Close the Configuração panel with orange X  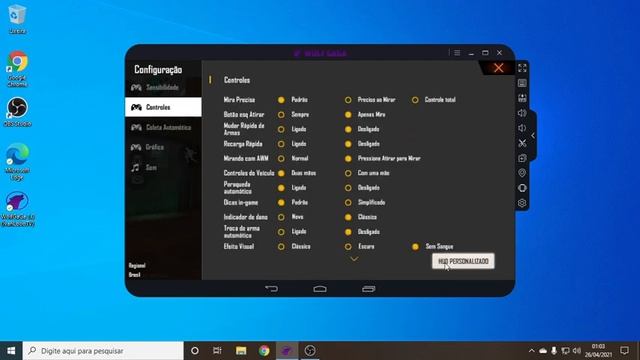[x=498, y=68]
